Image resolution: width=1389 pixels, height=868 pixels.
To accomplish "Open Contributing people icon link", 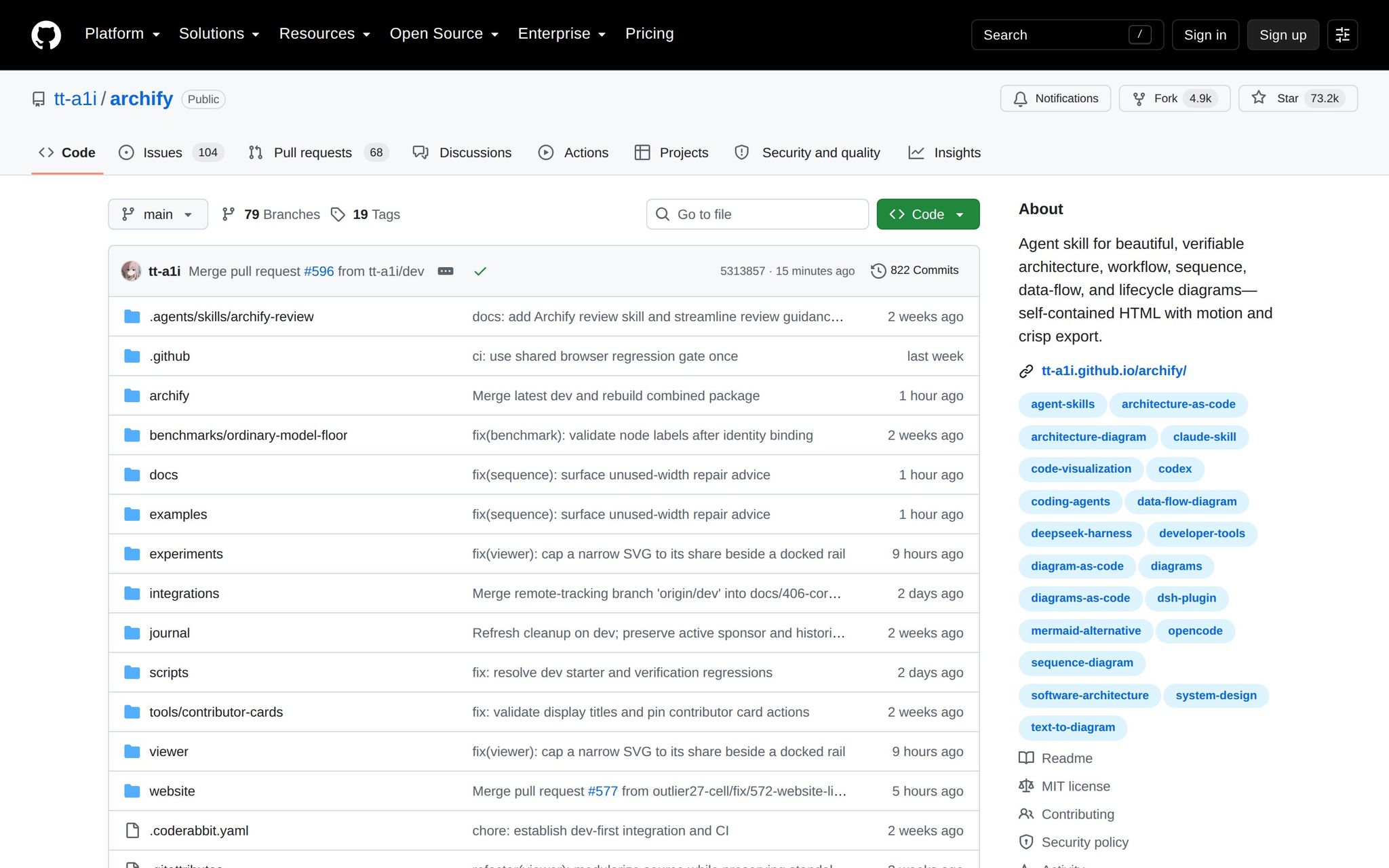I will [x=1026, y=814].
